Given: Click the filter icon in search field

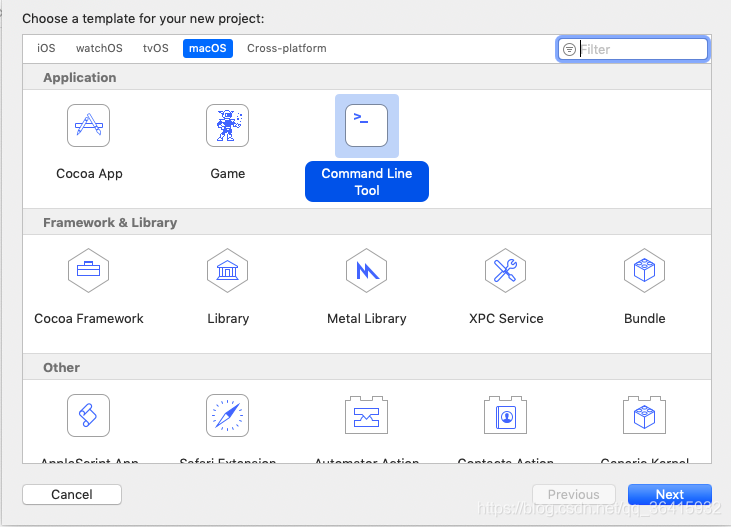Looking at the screenshot, I should point(569,49).
